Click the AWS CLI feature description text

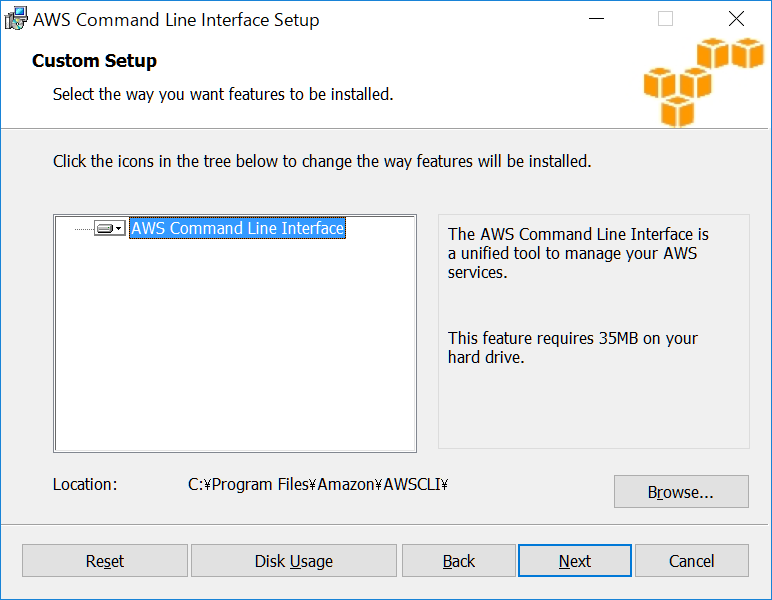coord(578,253)
